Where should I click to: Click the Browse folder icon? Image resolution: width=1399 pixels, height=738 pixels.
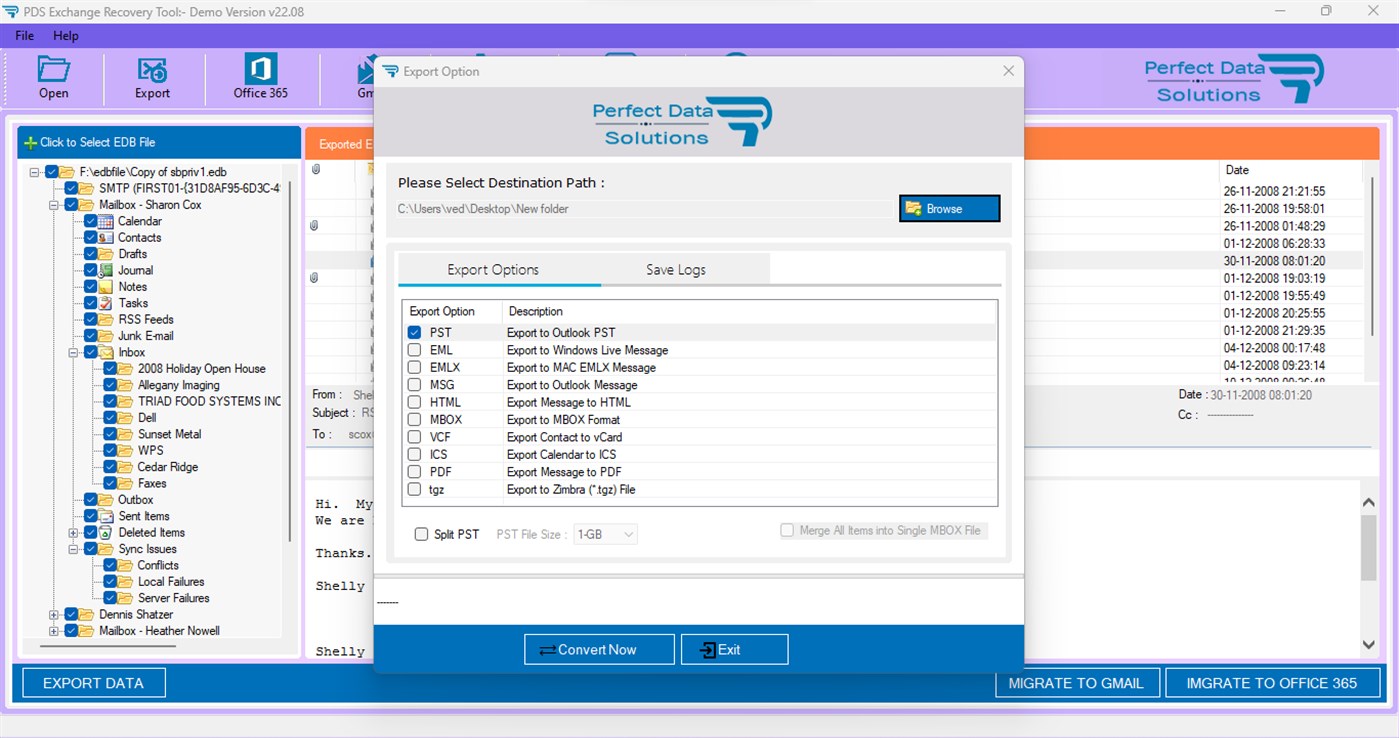click(913, 208)
